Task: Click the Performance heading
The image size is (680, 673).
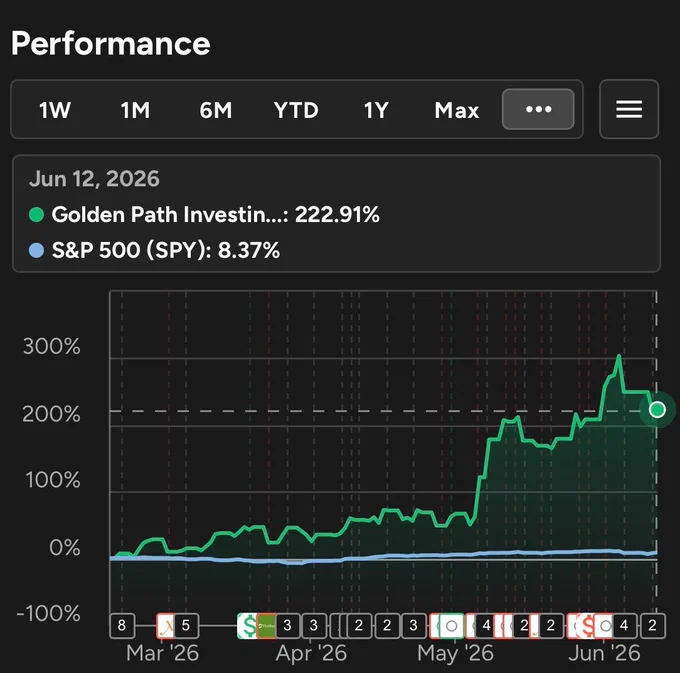Action: [111, 43]
